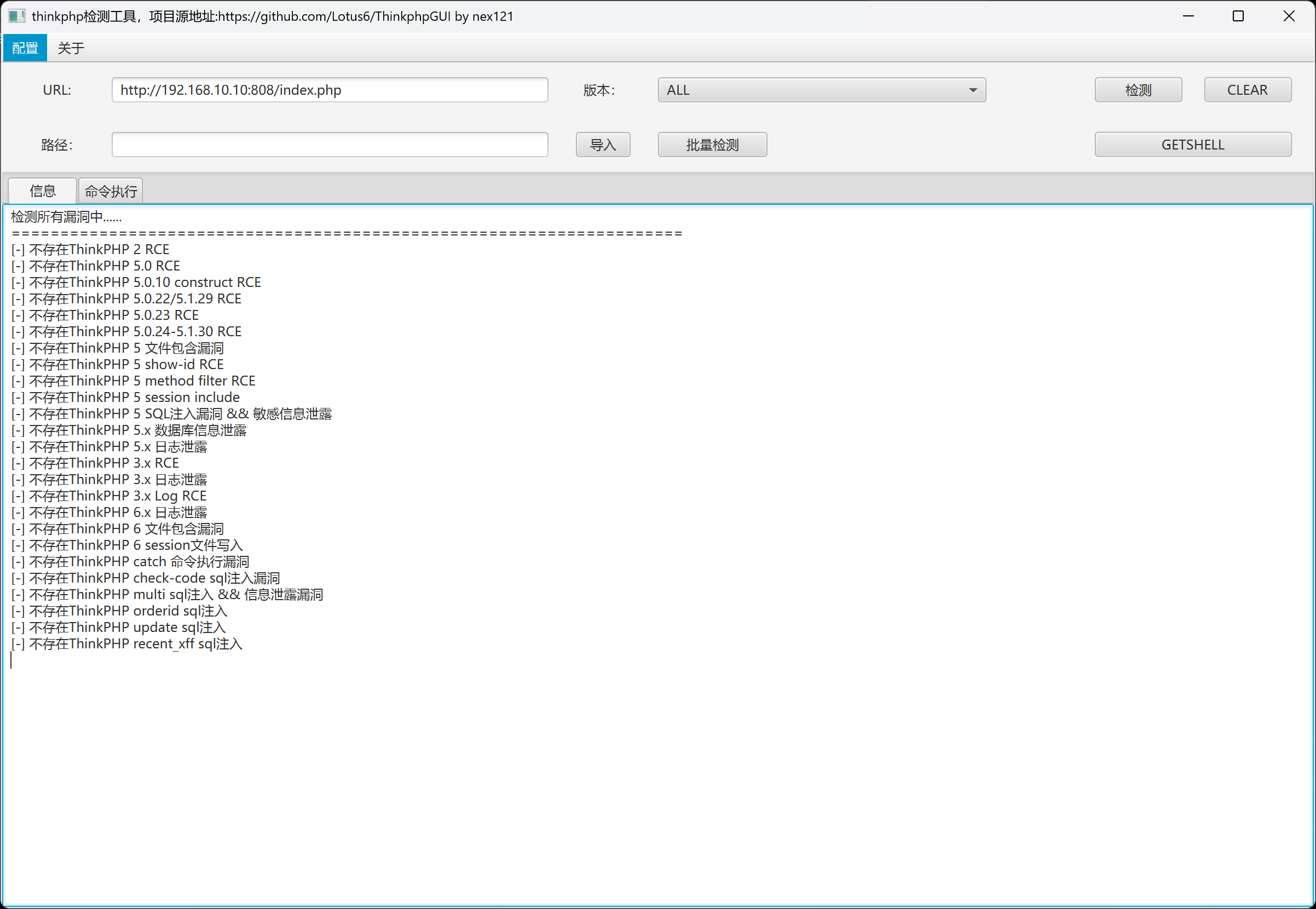
Task: Click the 版本 dropdown arrow
Action: (973, 90)
